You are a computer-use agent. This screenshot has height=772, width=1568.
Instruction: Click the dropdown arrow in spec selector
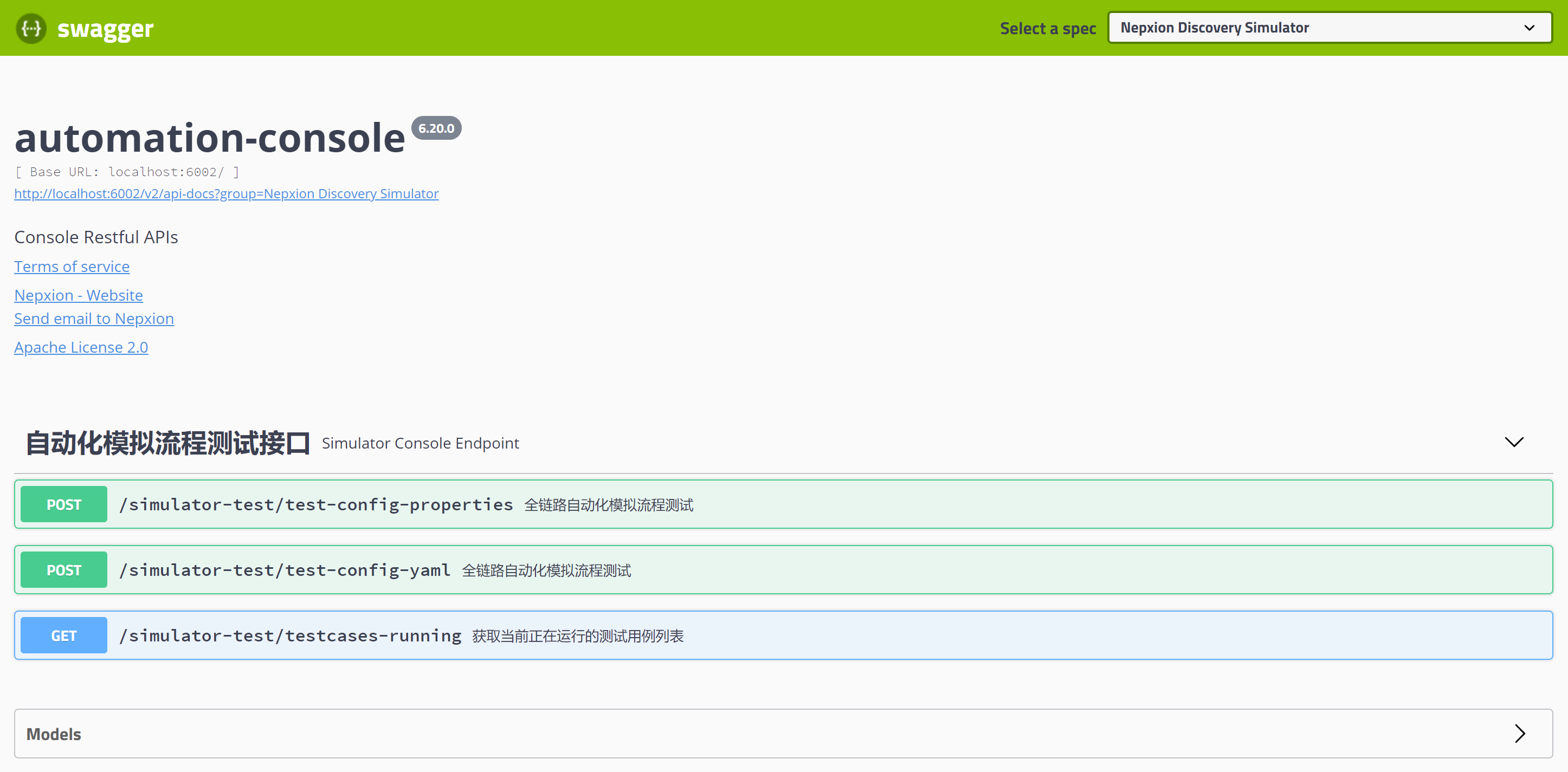[1528, 28]
